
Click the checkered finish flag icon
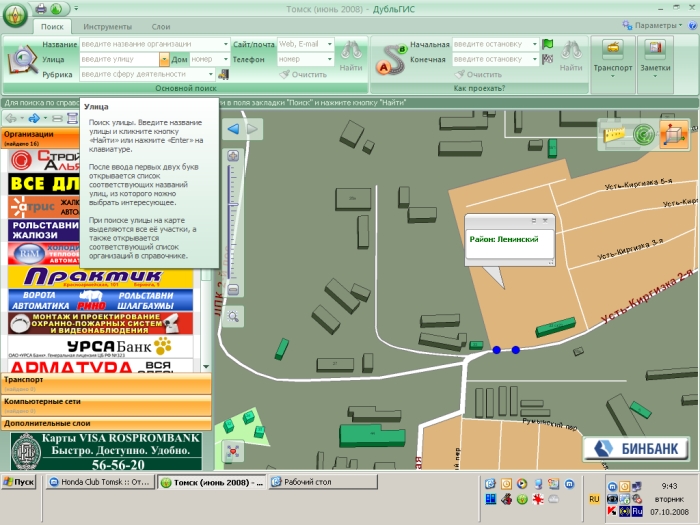(547, 59)
